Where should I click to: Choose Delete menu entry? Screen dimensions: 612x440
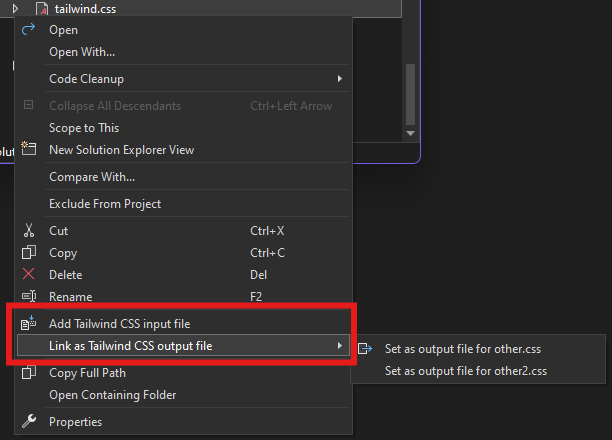point(183,275)
